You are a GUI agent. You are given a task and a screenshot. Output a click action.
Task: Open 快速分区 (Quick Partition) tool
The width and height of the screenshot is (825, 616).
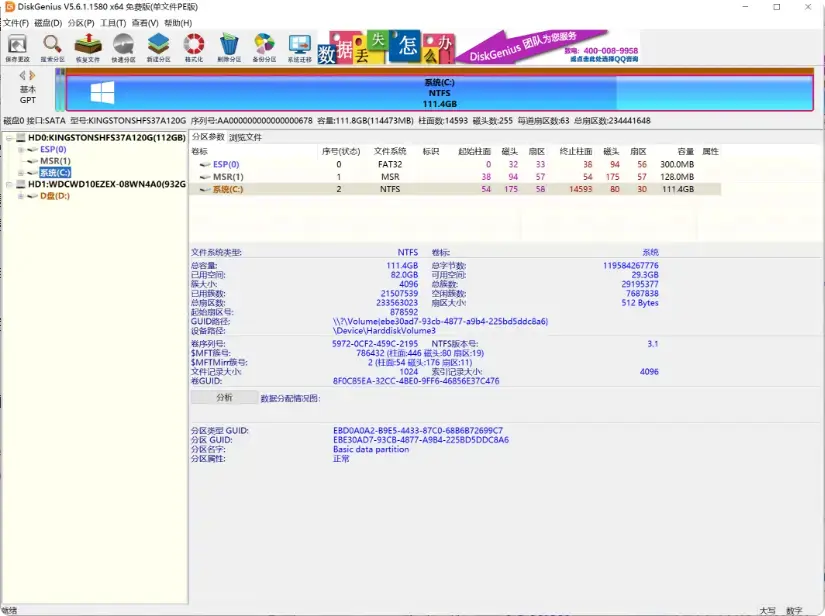tap(124, 45)
